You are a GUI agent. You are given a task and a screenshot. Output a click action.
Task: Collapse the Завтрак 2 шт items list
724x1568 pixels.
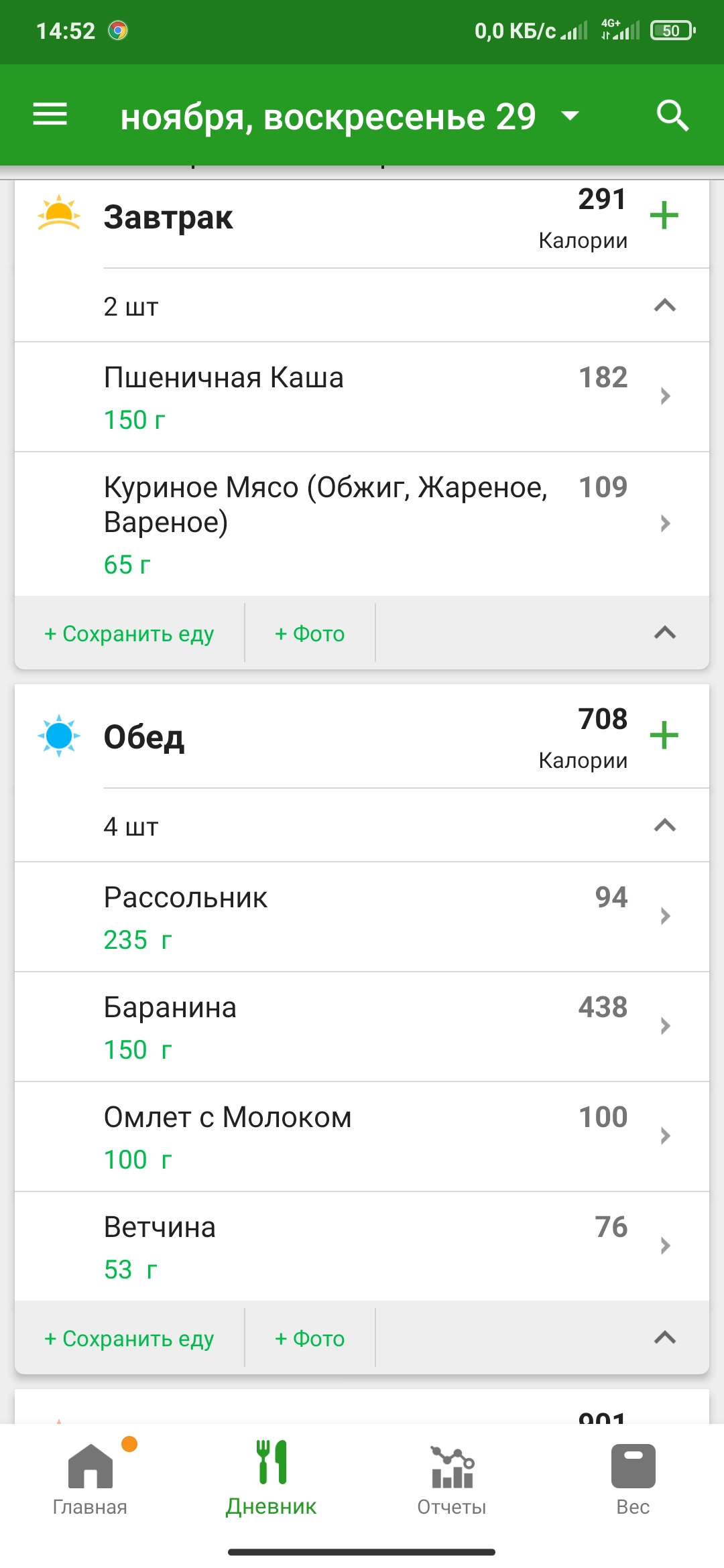point(664,306)
